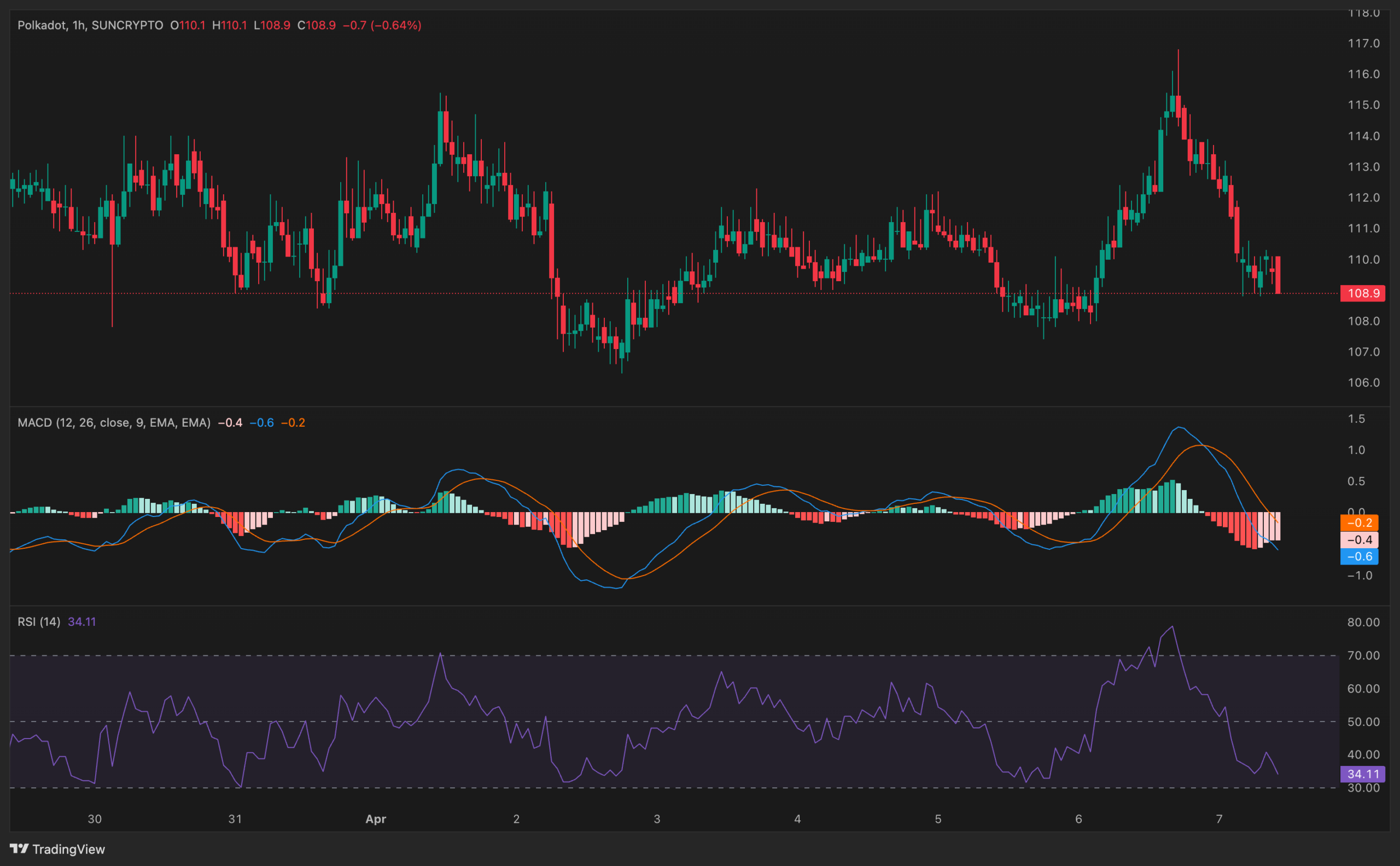Viewport: 1400px width, 866px height.
Task: Click the Apr label on time axis
Action: [x=376, y=819]
